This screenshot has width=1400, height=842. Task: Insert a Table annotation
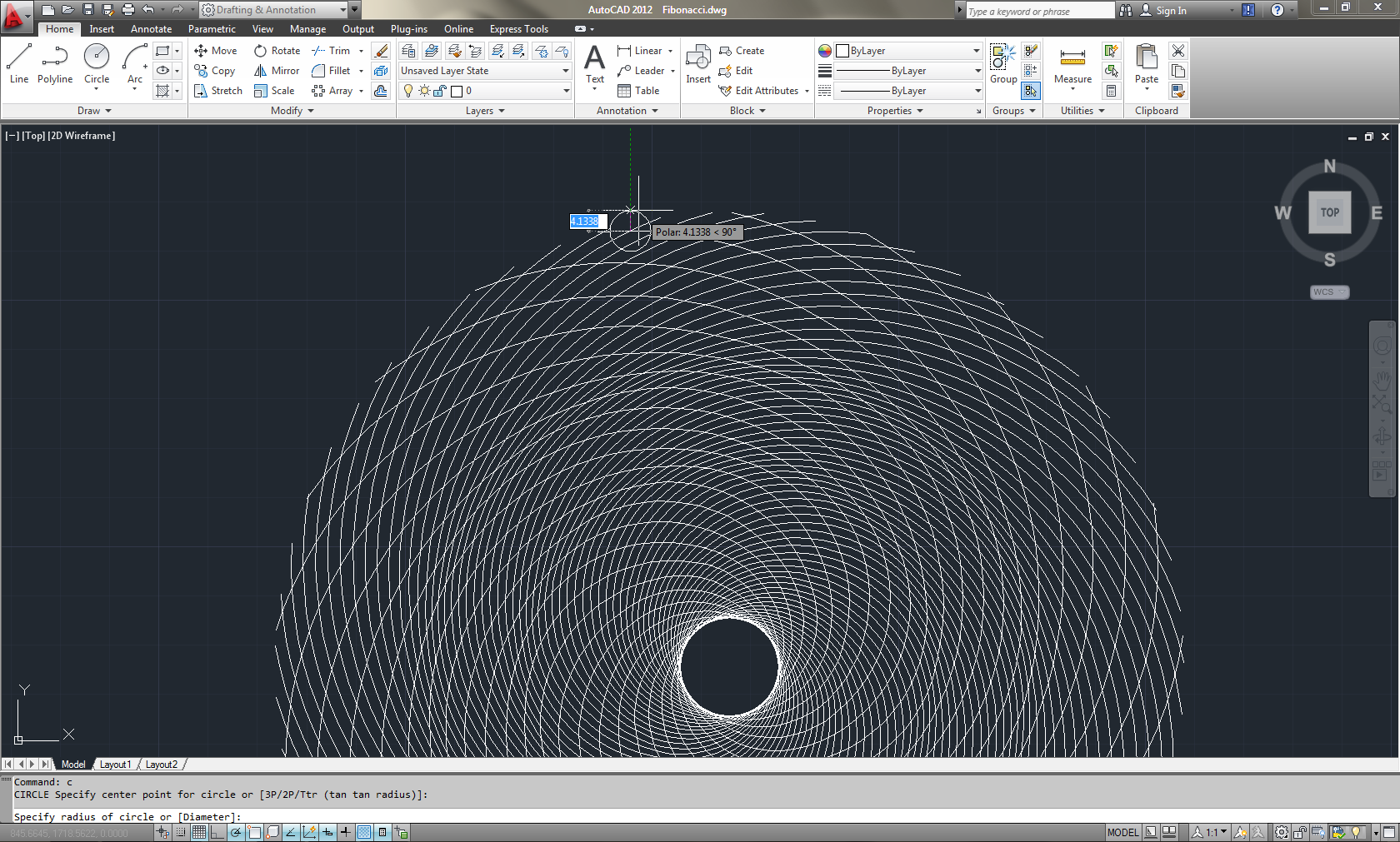(x=638, y=91)
